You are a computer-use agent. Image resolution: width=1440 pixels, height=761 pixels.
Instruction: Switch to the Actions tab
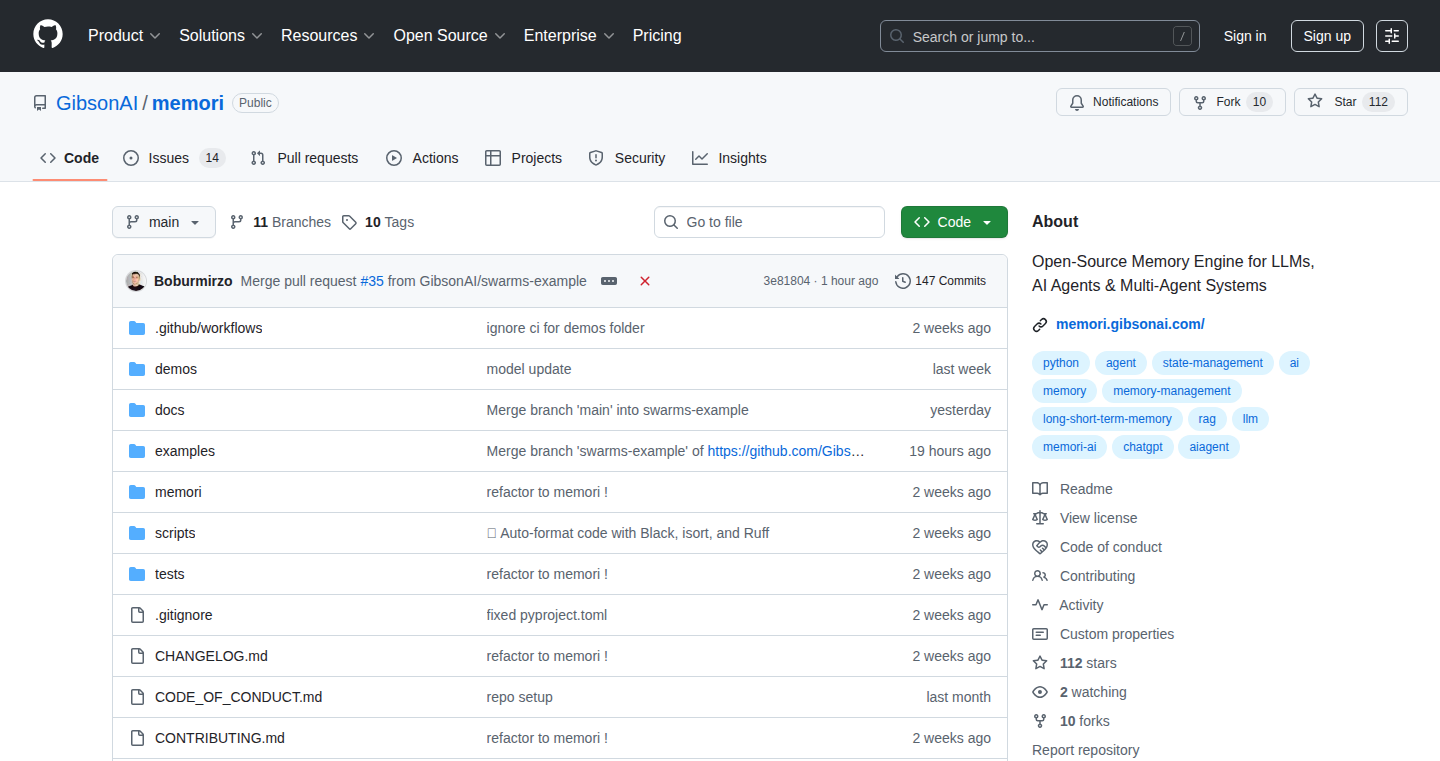pyautogui.click(x=422, y=158)
